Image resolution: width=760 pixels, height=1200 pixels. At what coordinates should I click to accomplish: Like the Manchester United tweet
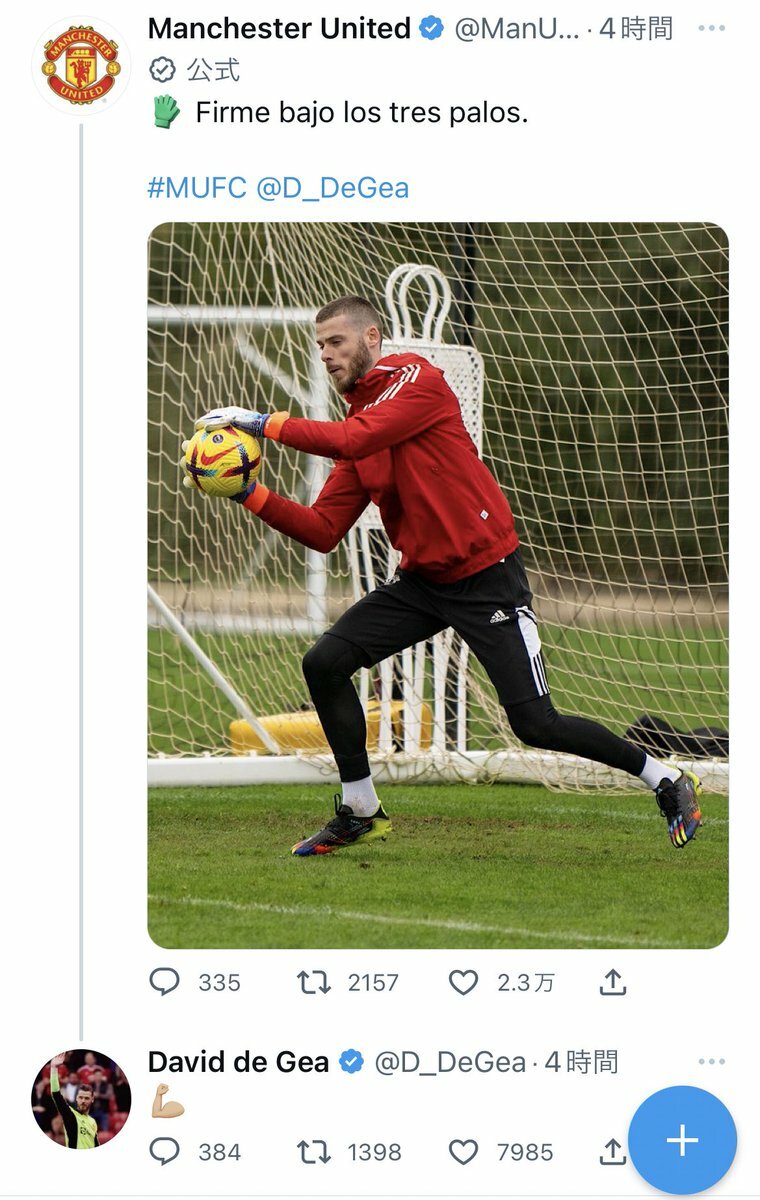point(463,983)
